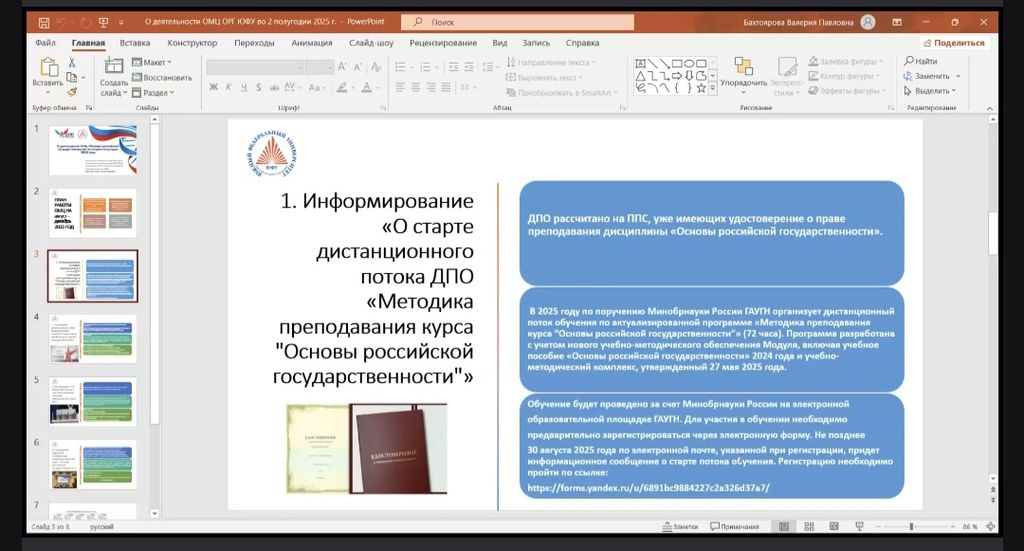Click the zoom slider in the status bar
Viewport: 1024px width, 551px height.
click(x=911, y=526)
